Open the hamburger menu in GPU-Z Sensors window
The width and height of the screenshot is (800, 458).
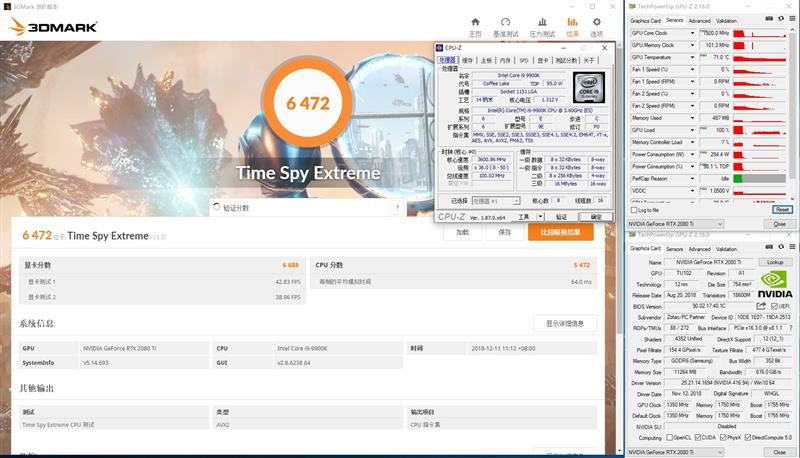click(792, 19)
